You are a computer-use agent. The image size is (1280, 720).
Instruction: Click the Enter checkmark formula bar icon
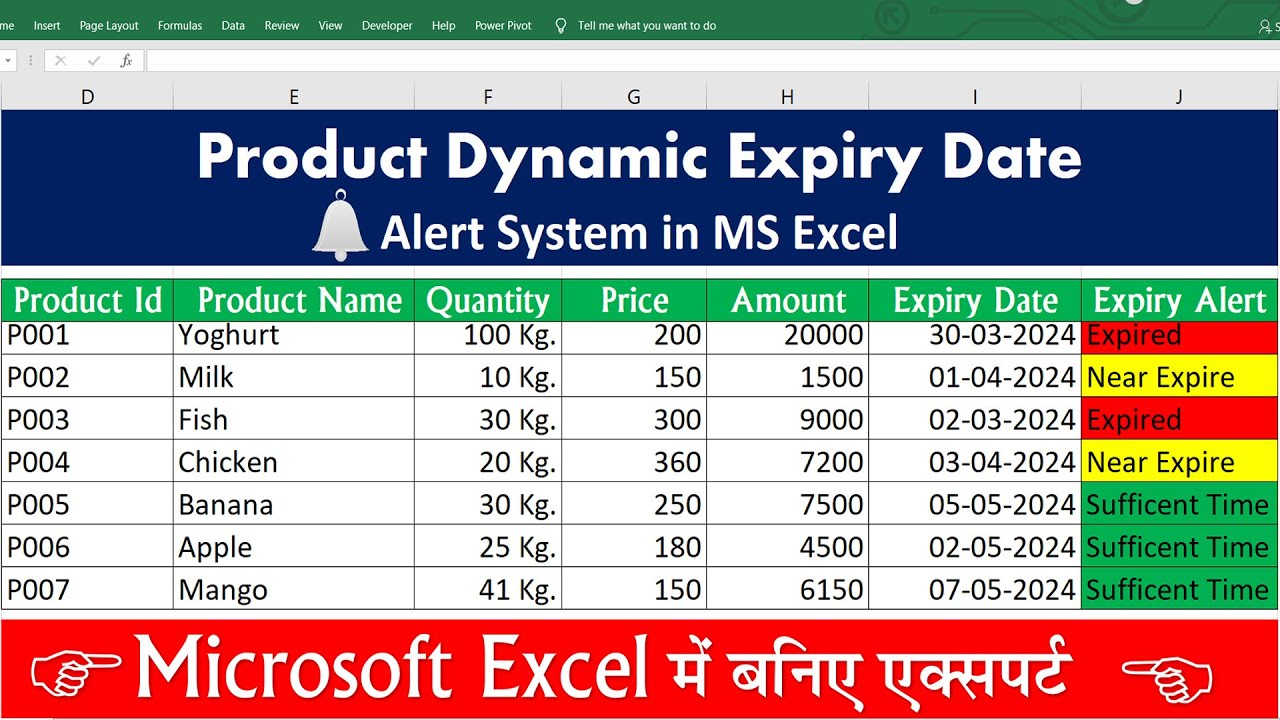point(94,61)
